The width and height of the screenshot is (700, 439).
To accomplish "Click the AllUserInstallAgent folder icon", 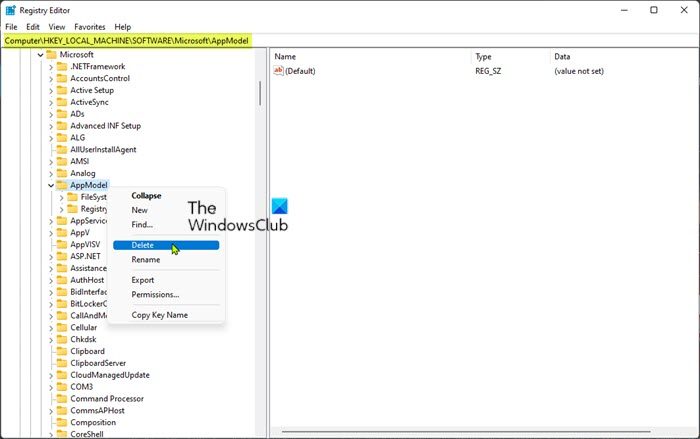I will click(62, 149).
